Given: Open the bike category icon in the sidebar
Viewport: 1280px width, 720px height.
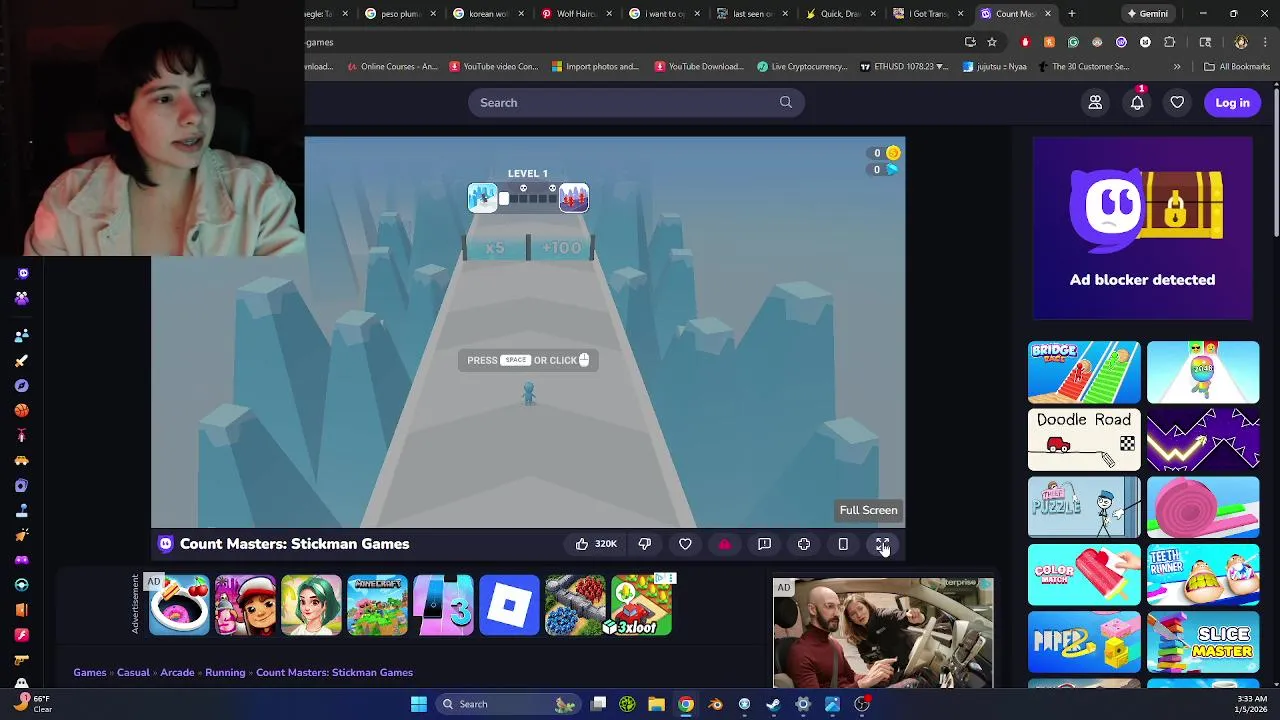Looking at the screenshot, I should 22,435.
